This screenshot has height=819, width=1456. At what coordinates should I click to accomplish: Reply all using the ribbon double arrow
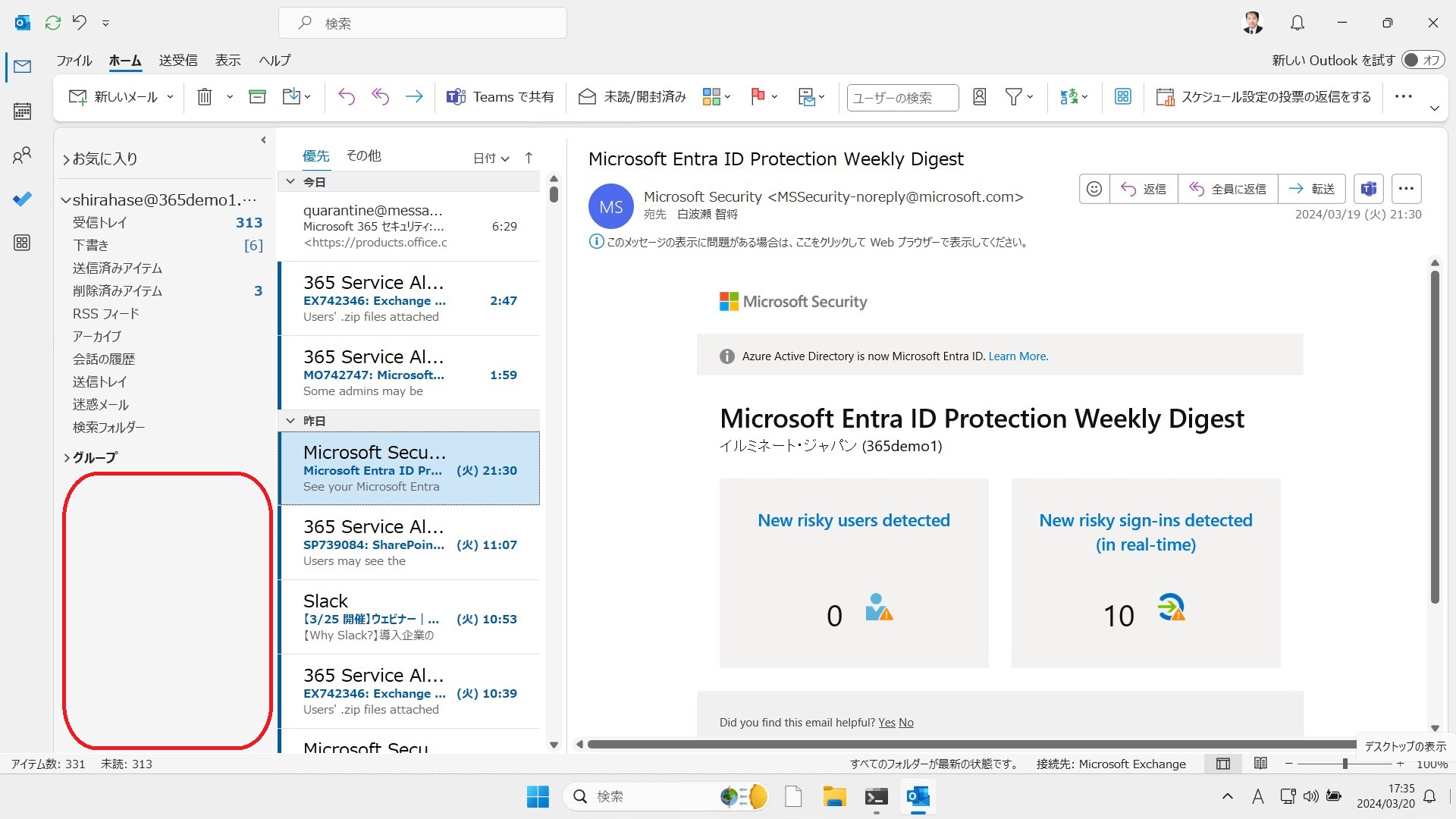coord(380,97)
